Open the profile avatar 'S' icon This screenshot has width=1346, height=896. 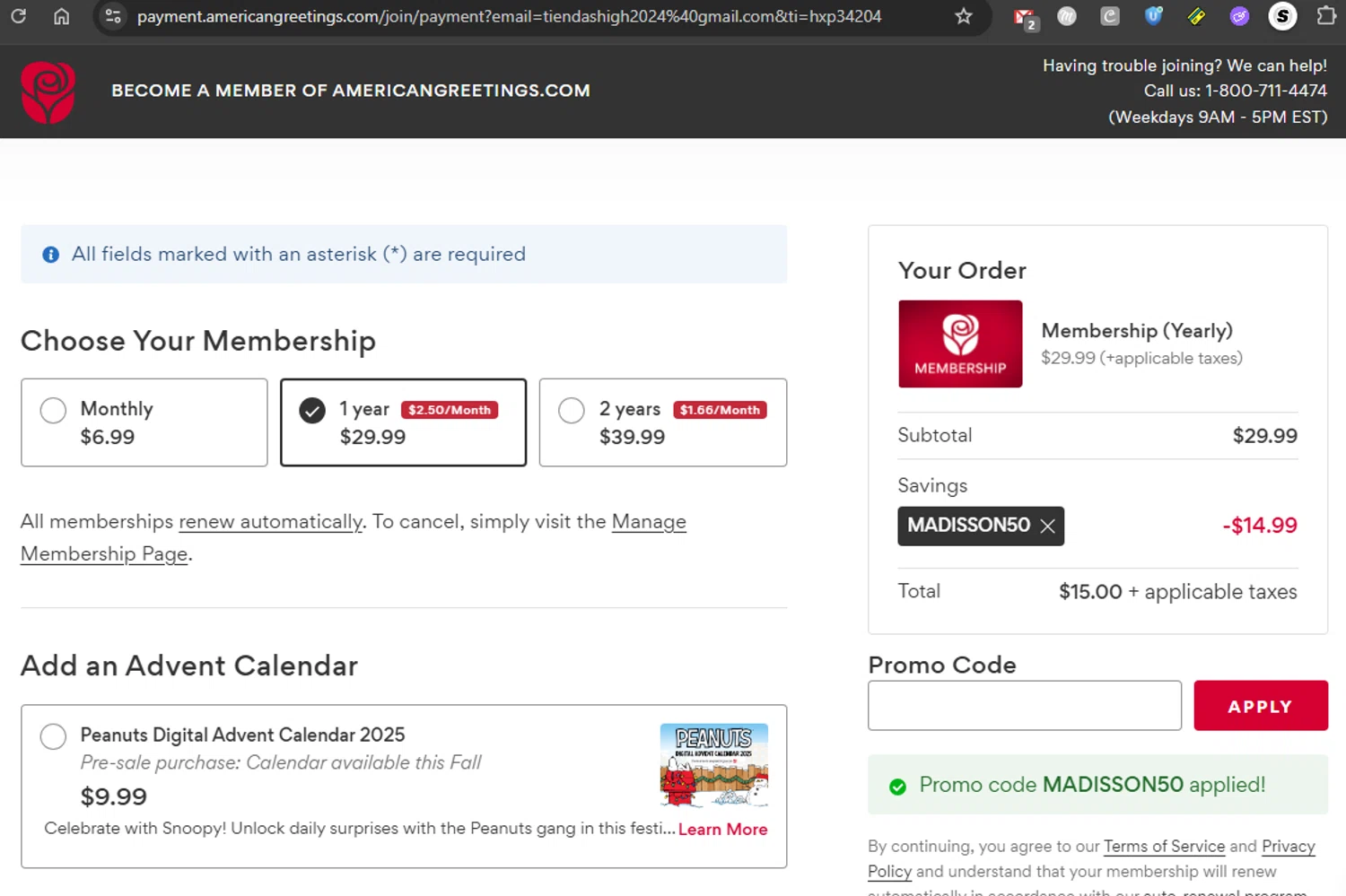[x=1282, y=16]
